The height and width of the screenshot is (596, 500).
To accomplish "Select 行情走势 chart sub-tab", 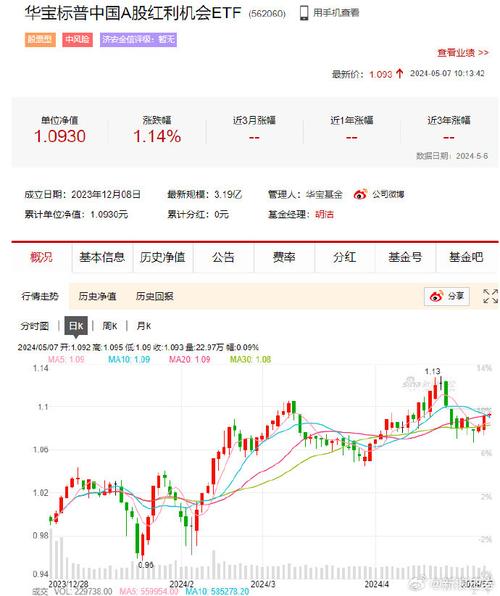I will pyautogui.click(x=40, y=296).
